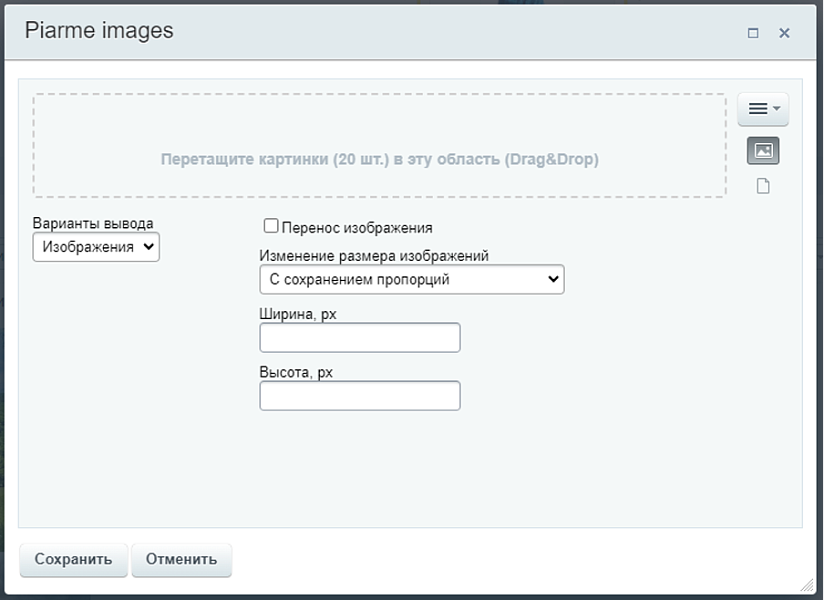Click the Перенос изображения label text

click(x=357, y=228)
